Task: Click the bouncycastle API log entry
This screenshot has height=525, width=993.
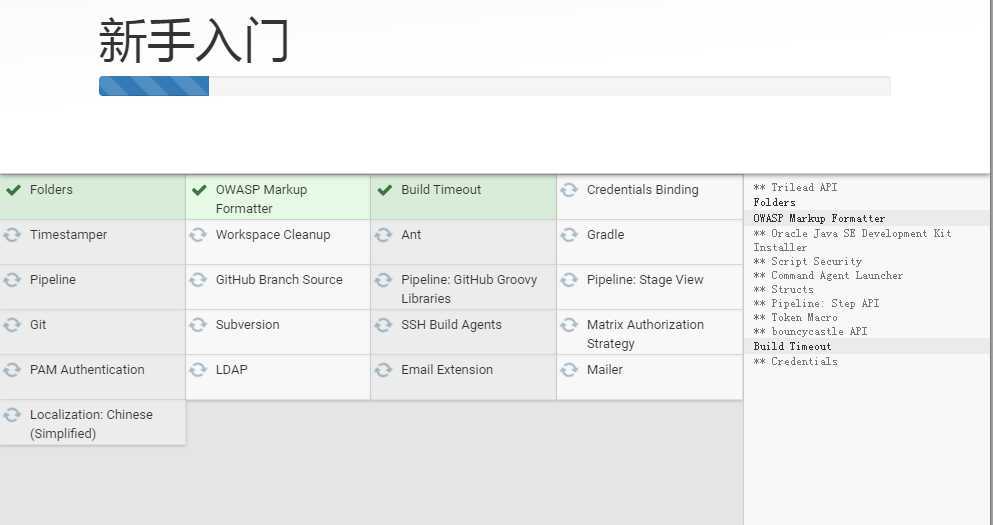Action: [x=810, y=331]
